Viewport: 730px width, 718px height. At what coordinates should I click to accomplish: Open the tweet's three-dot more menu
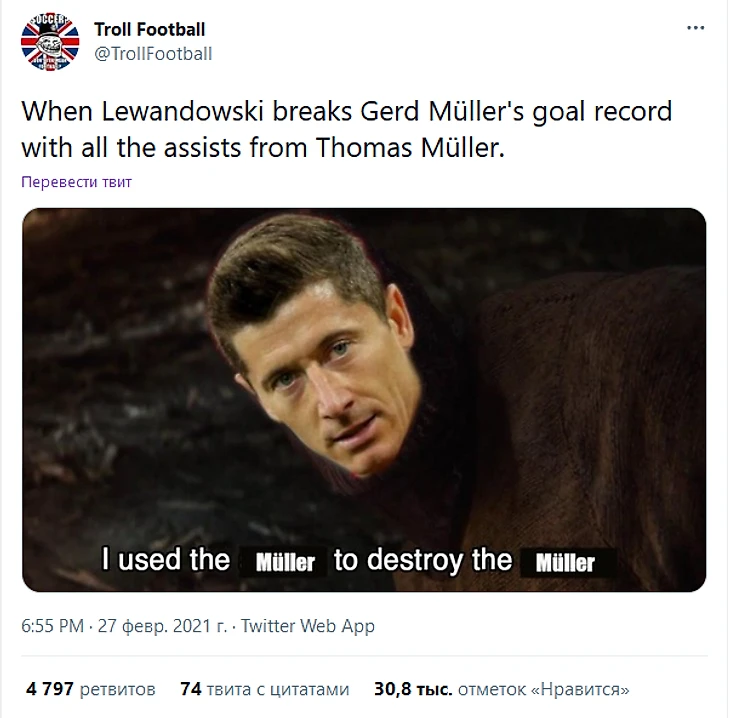(695, 29)
